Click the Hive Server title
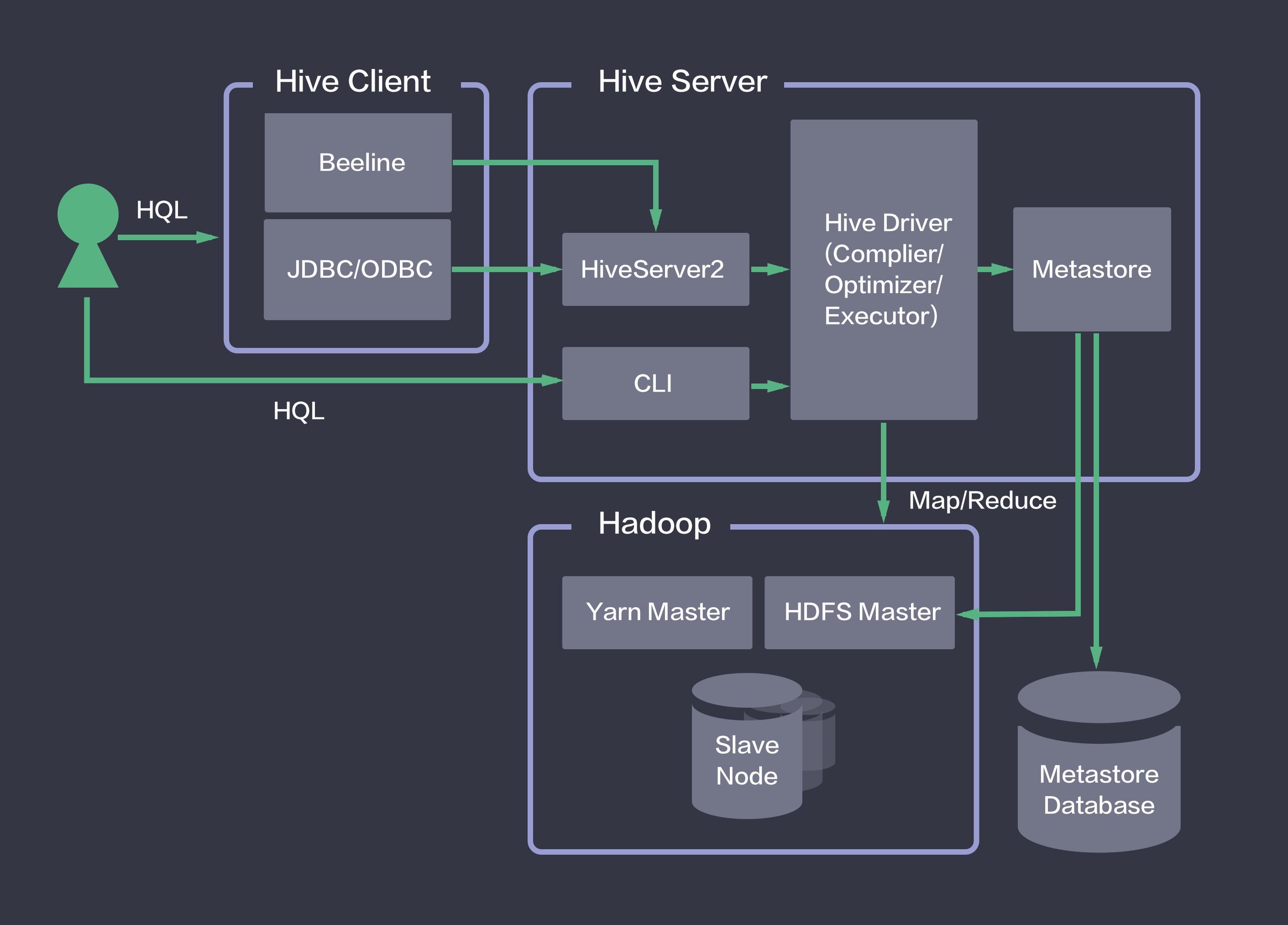The height and width of the screenshot is (925, 1288). tap(682, 81)
